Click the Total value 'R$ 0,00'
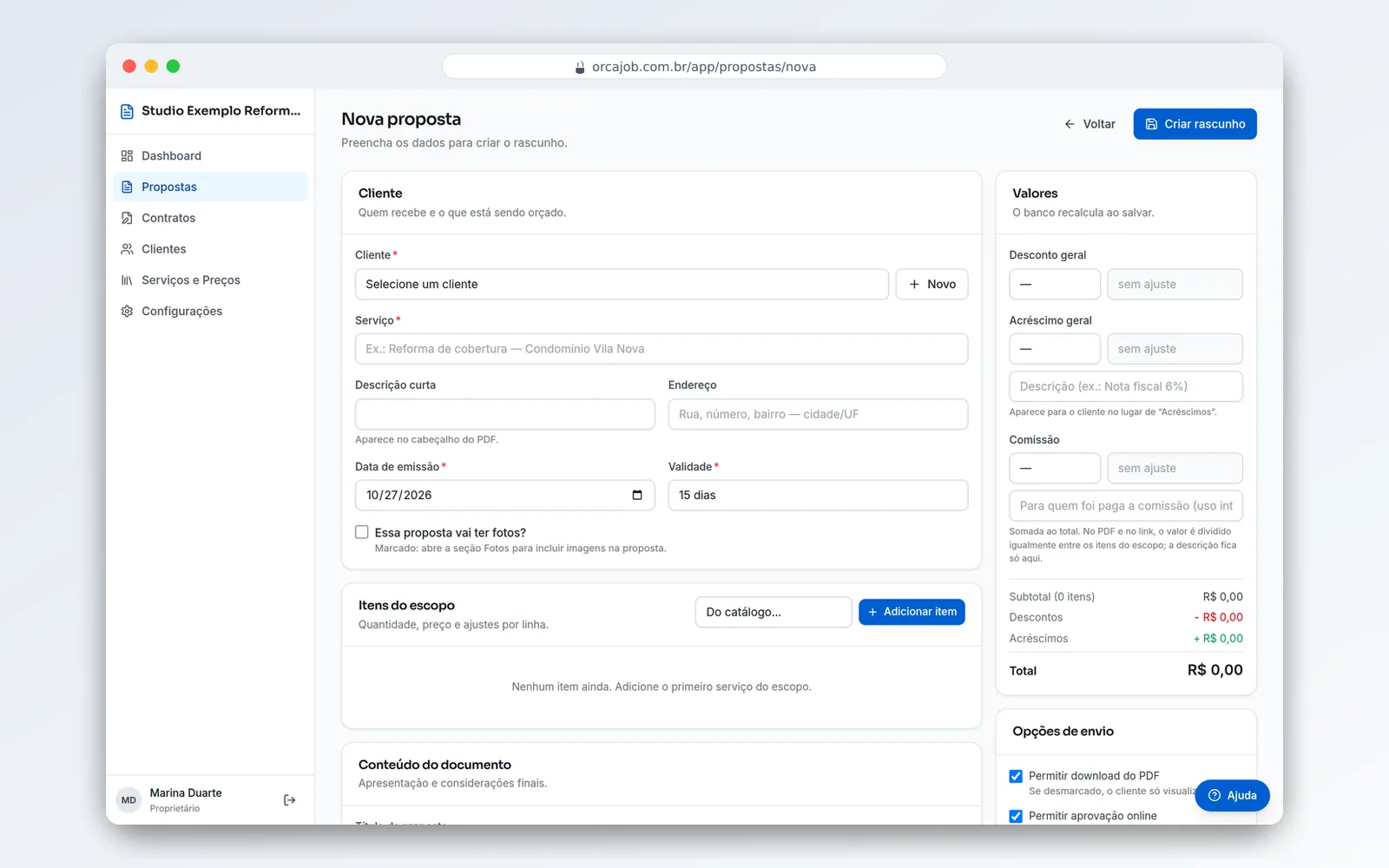1389x868 pixels. tap(1215, 670)
